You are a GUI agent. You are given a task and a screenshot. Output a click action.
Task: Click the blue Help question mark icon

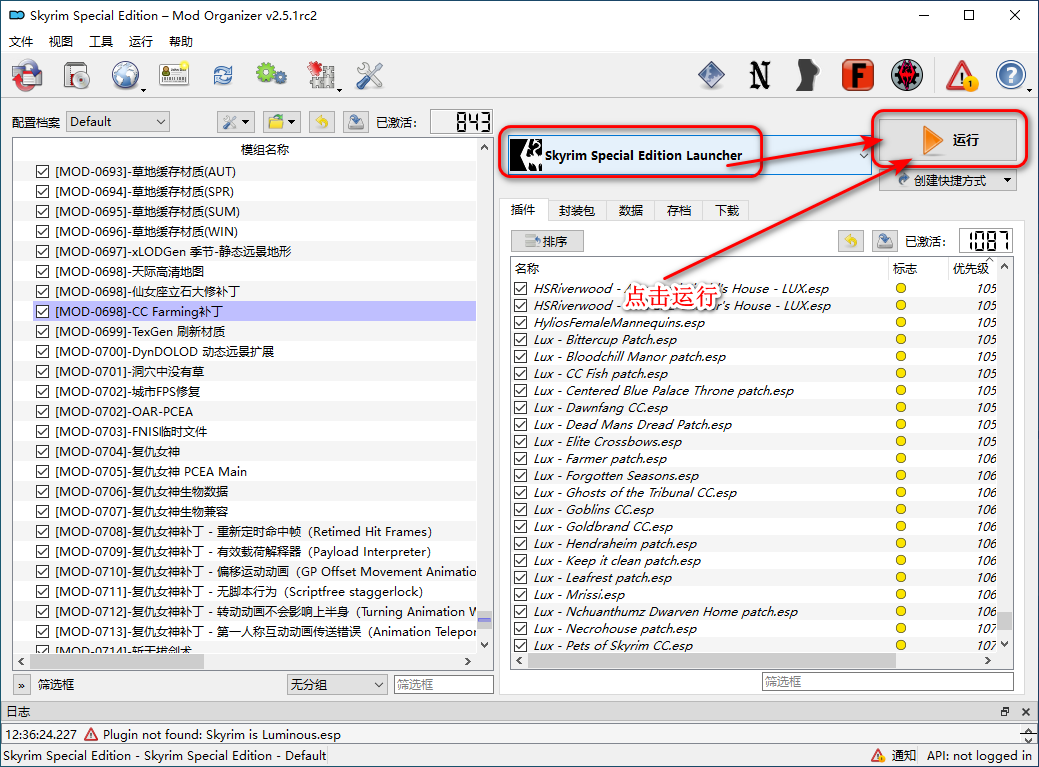pos(1011,75)
